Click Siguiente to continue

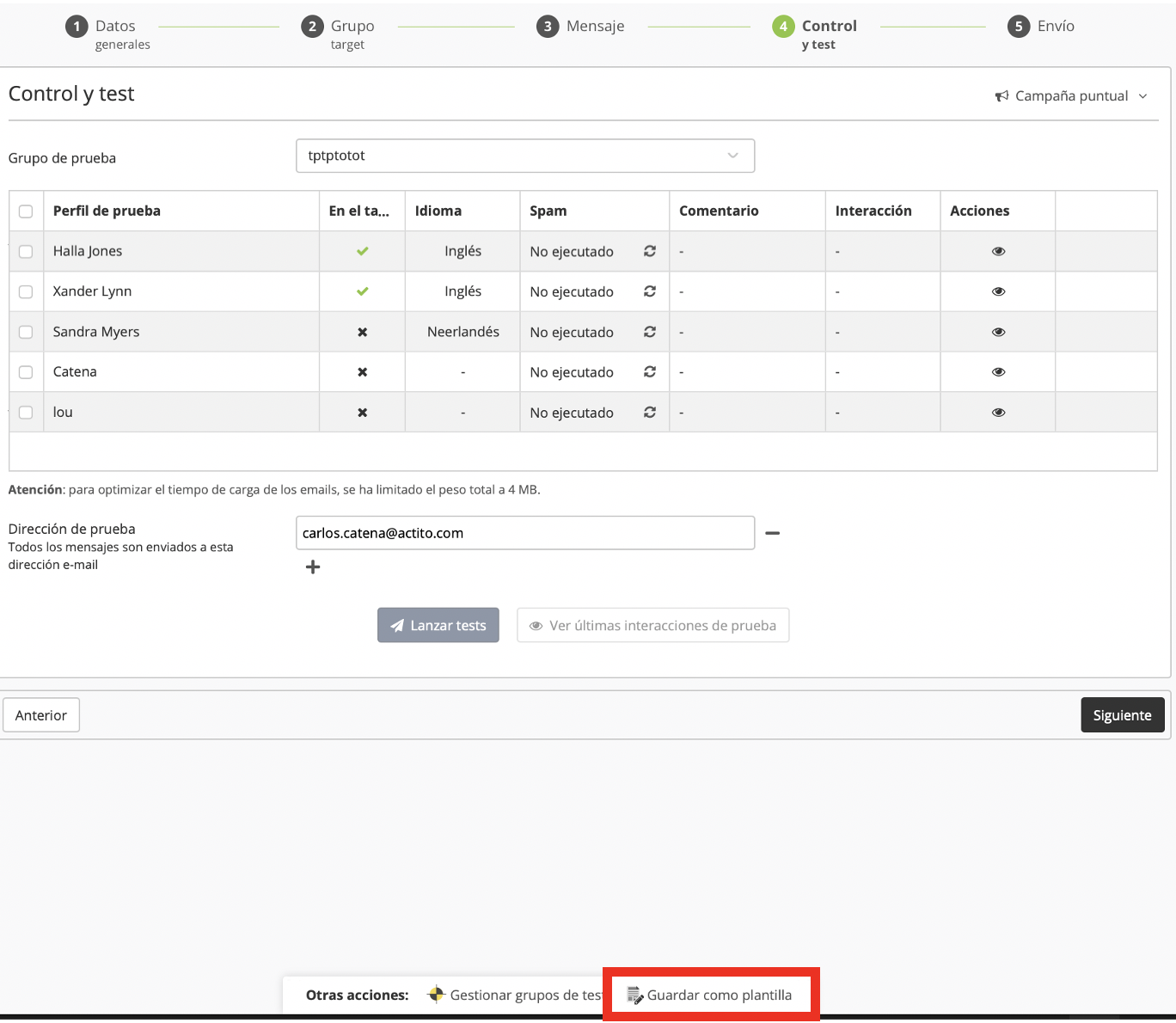(1122, 715)
